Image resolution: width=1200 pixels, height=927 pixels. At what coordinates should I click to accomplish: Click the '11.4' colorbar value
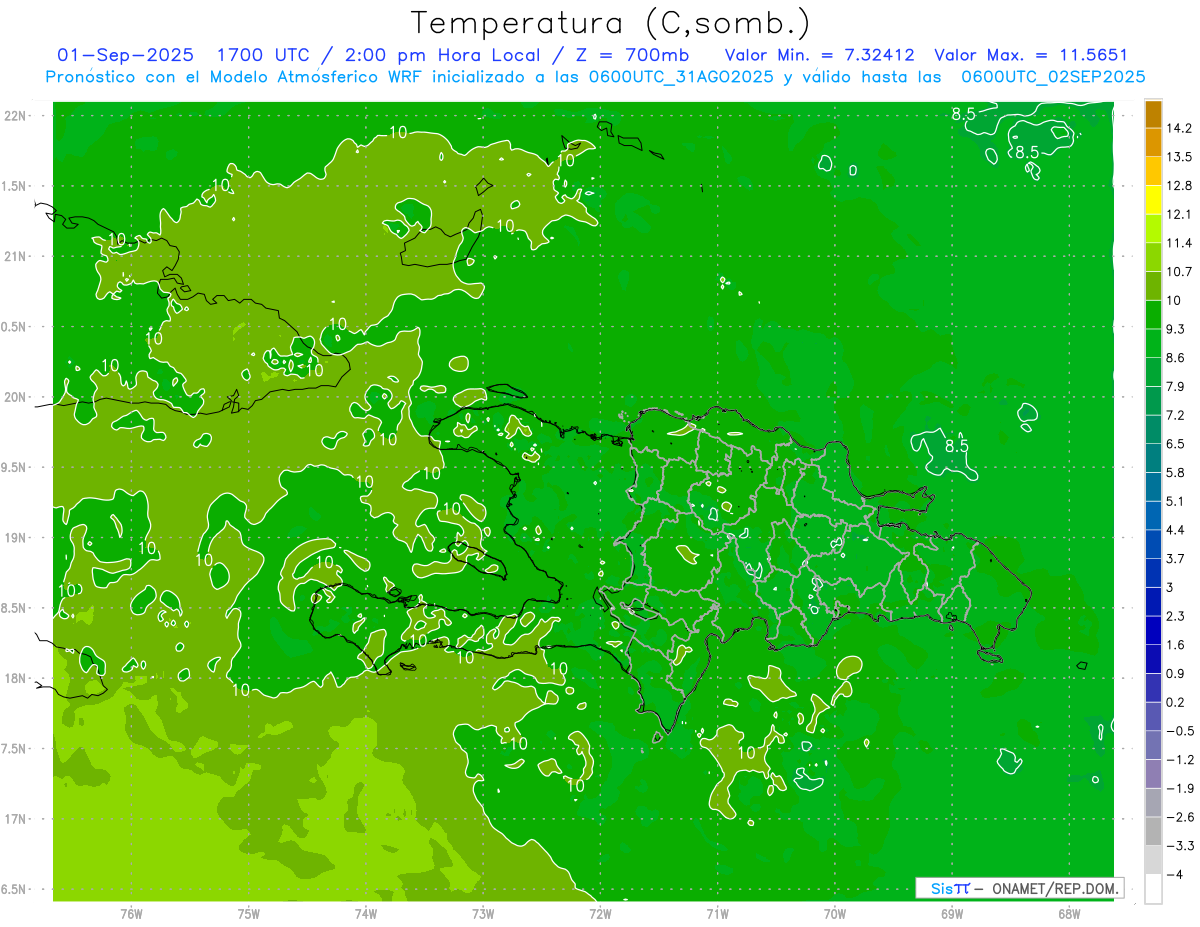(1180, 243)
